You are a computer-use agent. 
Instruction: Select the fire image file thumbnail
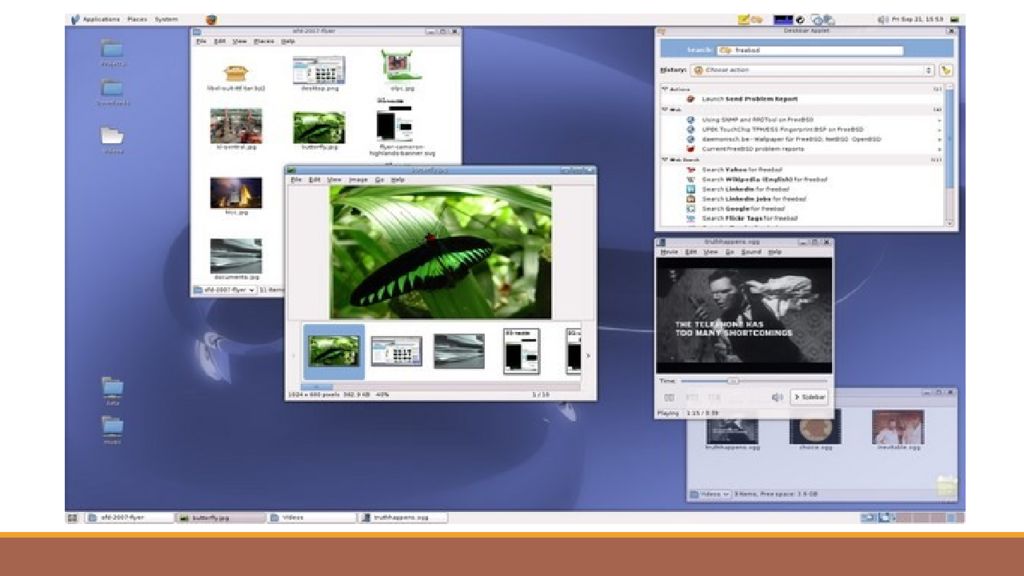click(236, 193)
